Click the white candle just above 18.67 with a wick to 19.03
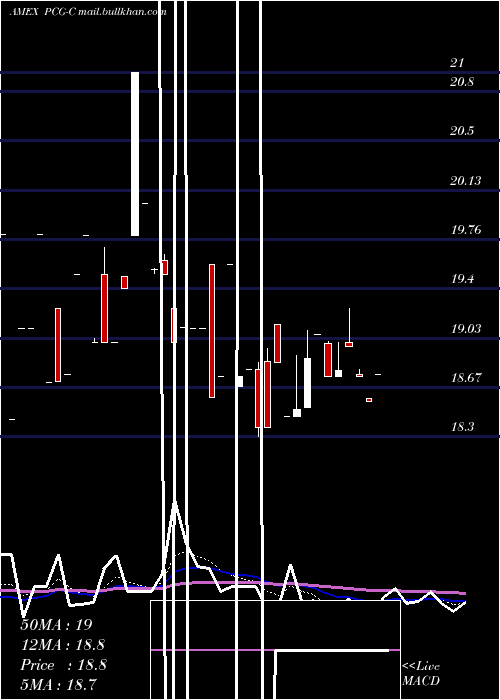This screenshot has height=700, width=500. pos(338,360)
